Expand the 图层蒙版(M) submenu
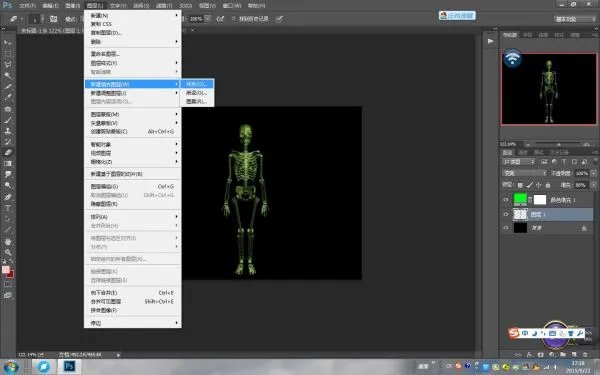This screenshot has width=600, height=375. 132,114
